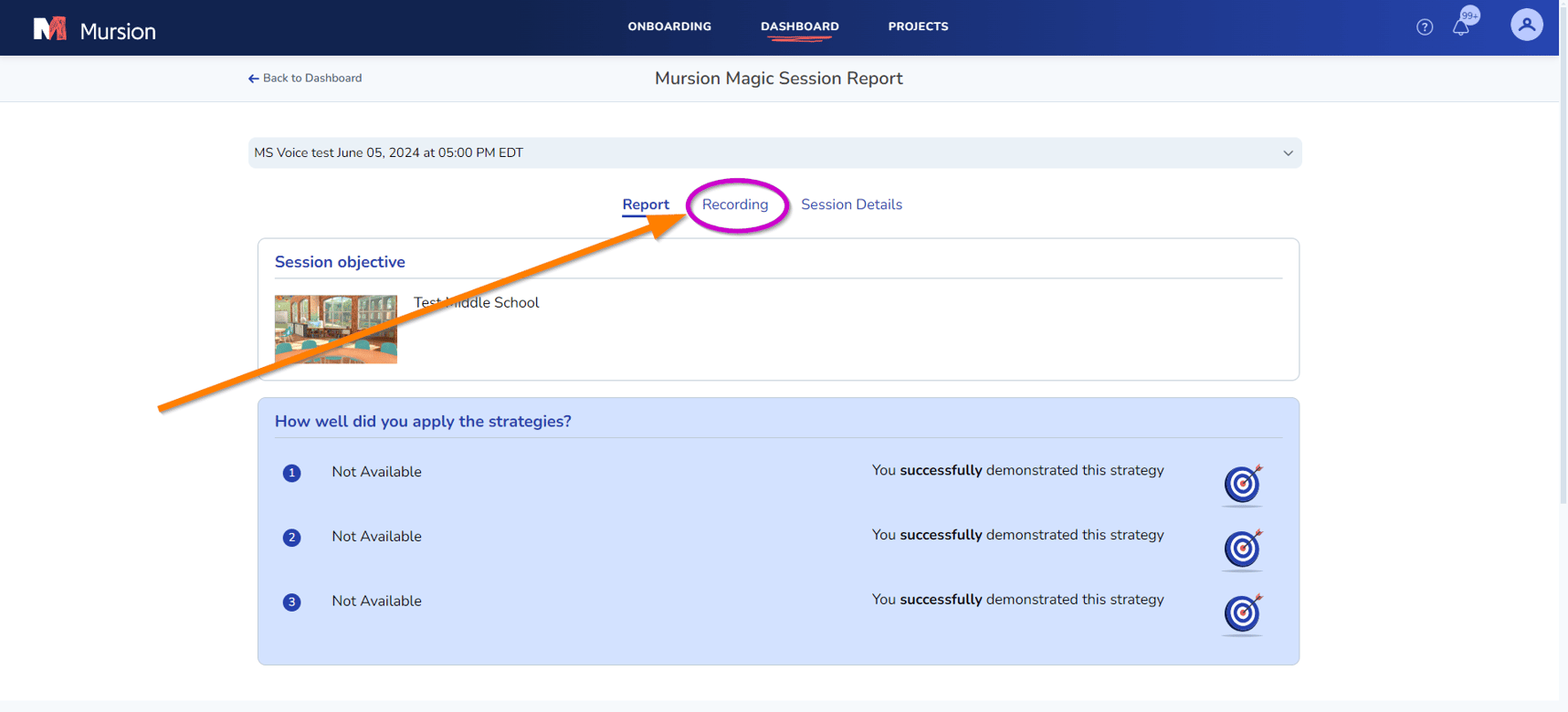Click the strategy 2 'successfully demonstrated' text

pos(1017,536)
